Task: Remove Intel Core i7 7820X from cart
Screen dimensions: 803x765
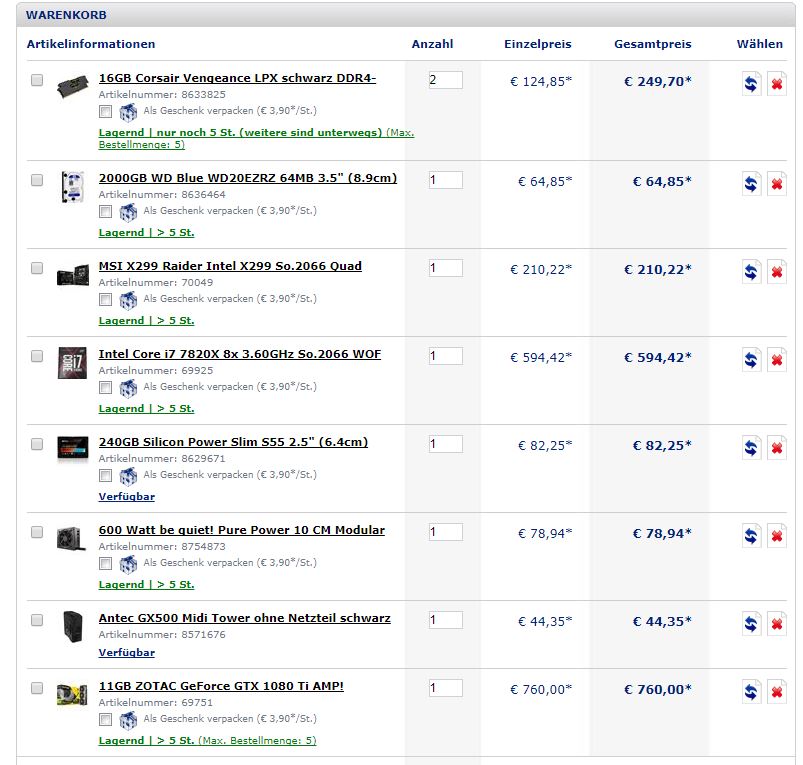Action: click(776, 359)
